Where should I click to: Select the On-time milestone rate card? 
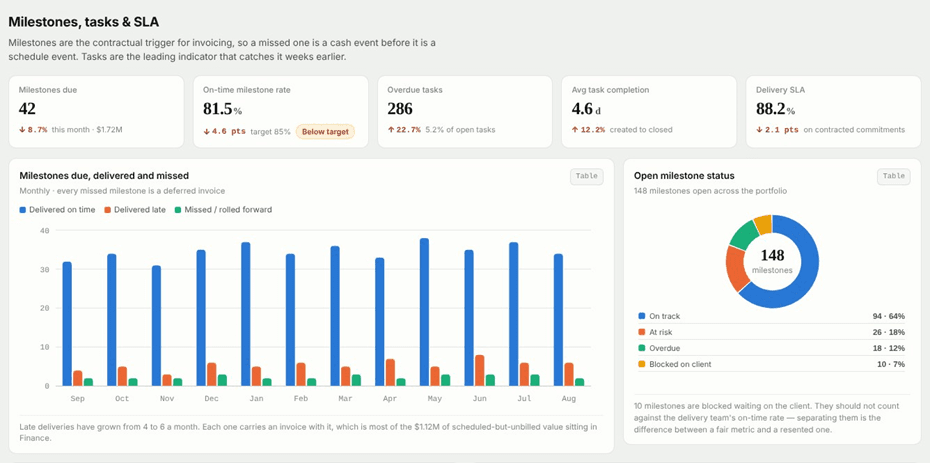280,111
